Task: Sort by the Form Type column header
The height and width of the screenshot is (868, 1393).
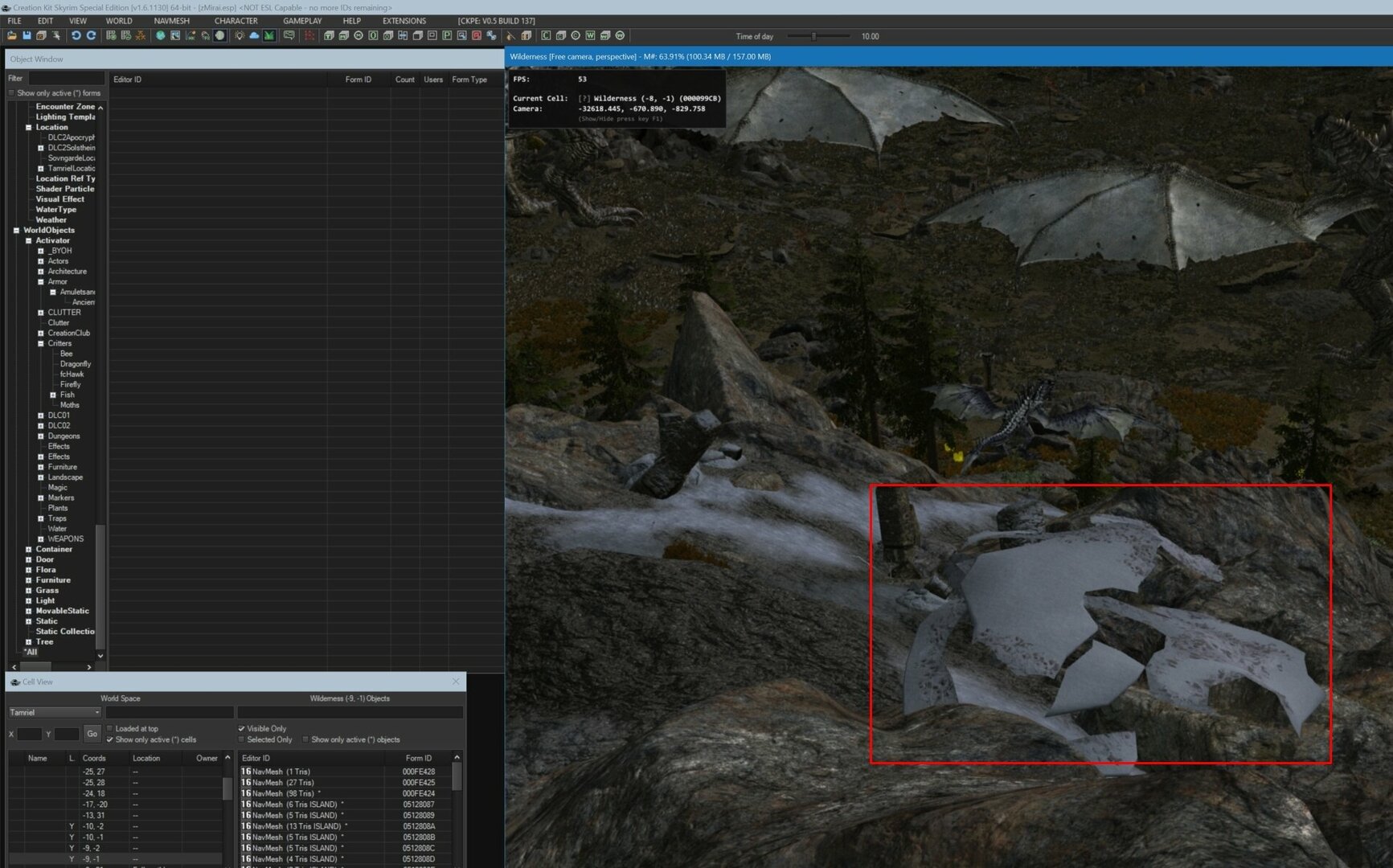Action: 475,80
